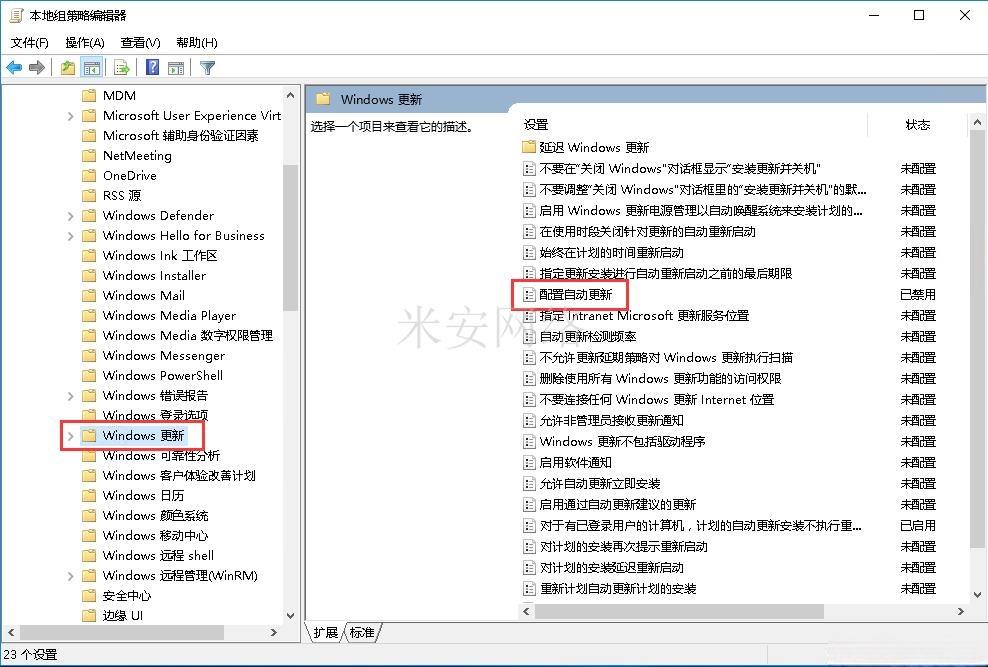Toggle the show/hide action pane icon

click(176, 67)
